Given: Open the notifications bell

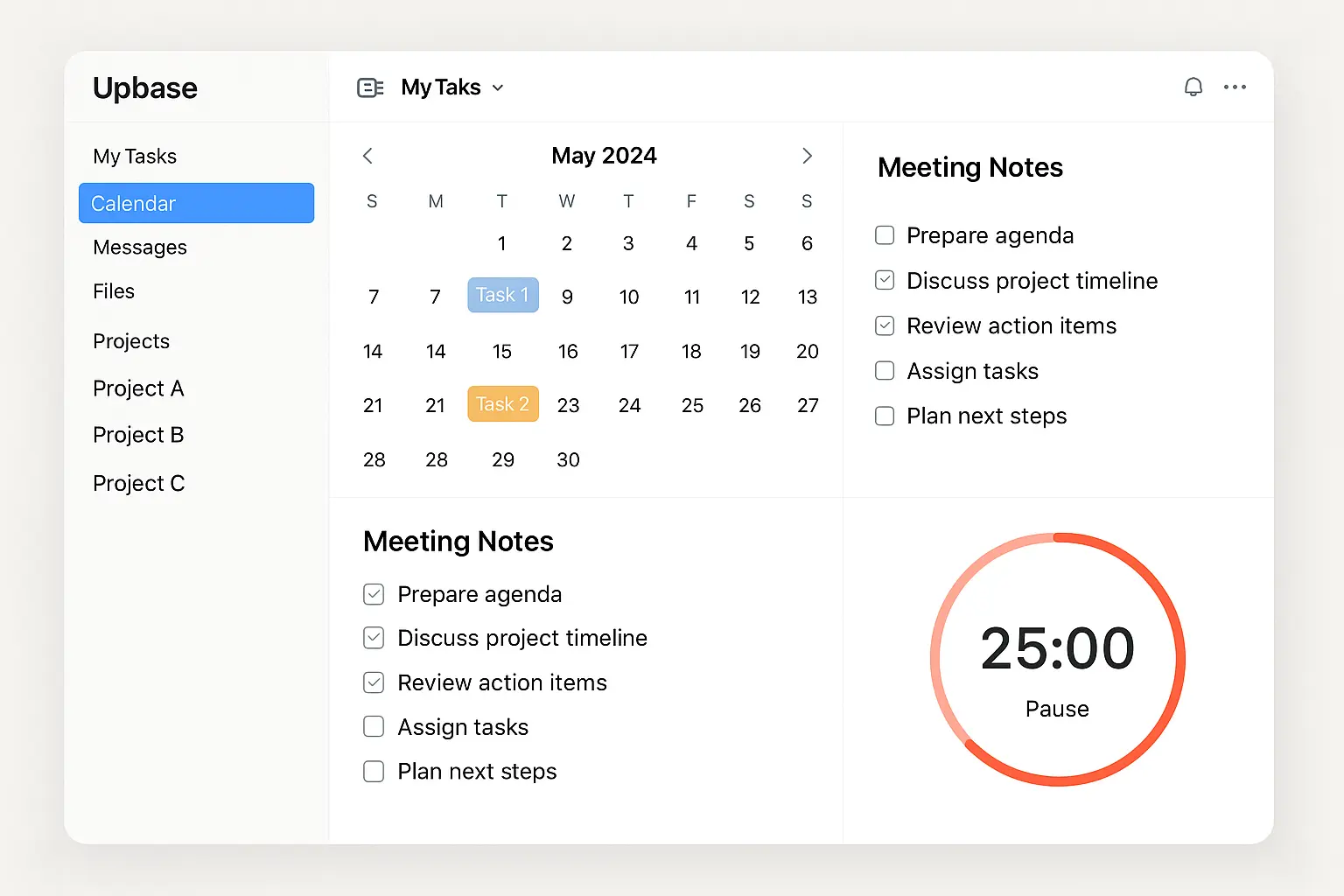Looking at the screenshot, I should click(1193, 87).
